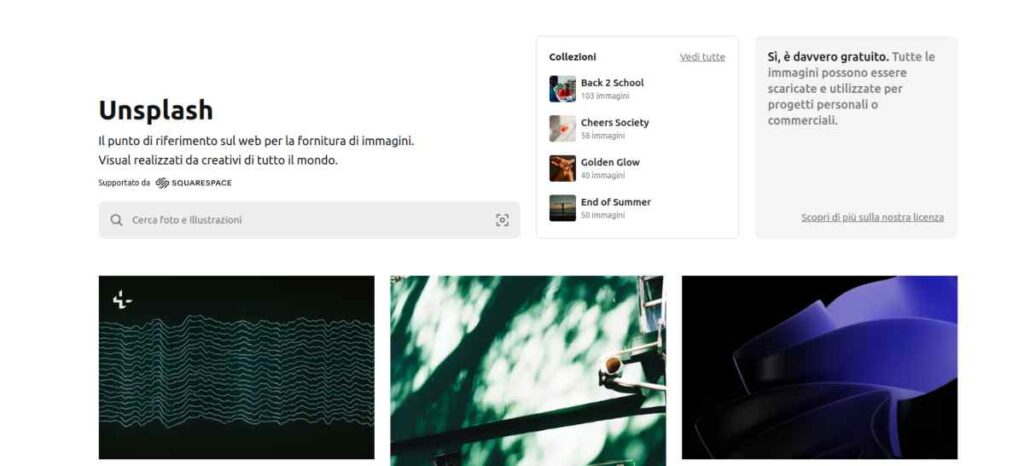Click the Collezioni heading
This screenshot has height=466, width=1024.
(x=572, y=57)
